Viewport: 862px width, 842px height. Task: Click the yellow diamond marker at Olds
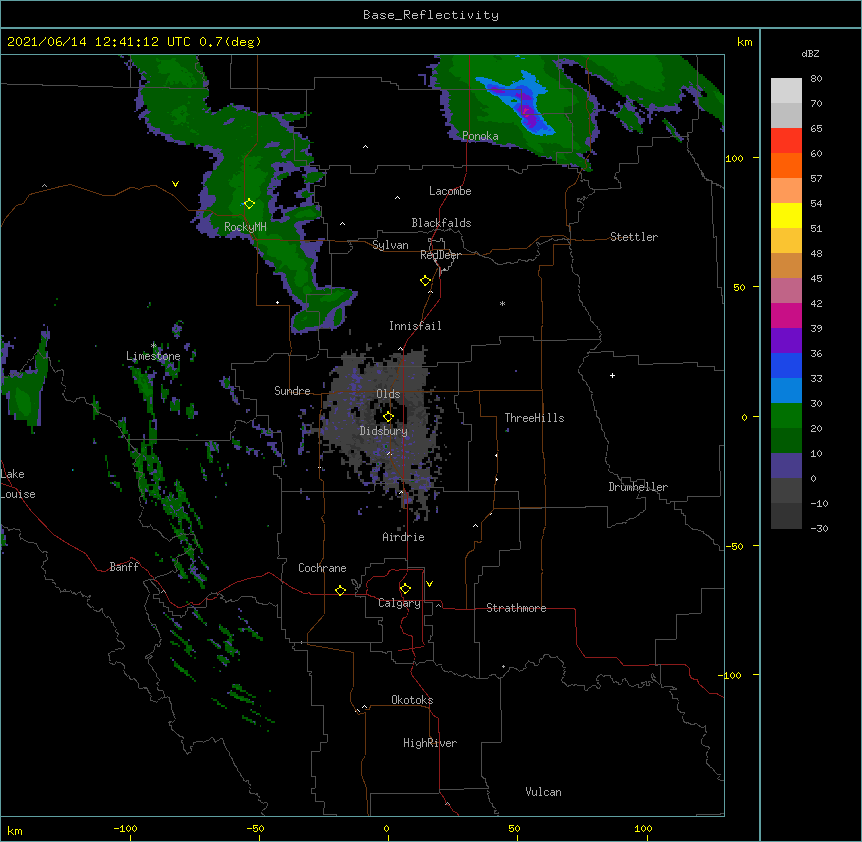click(388, 417)
